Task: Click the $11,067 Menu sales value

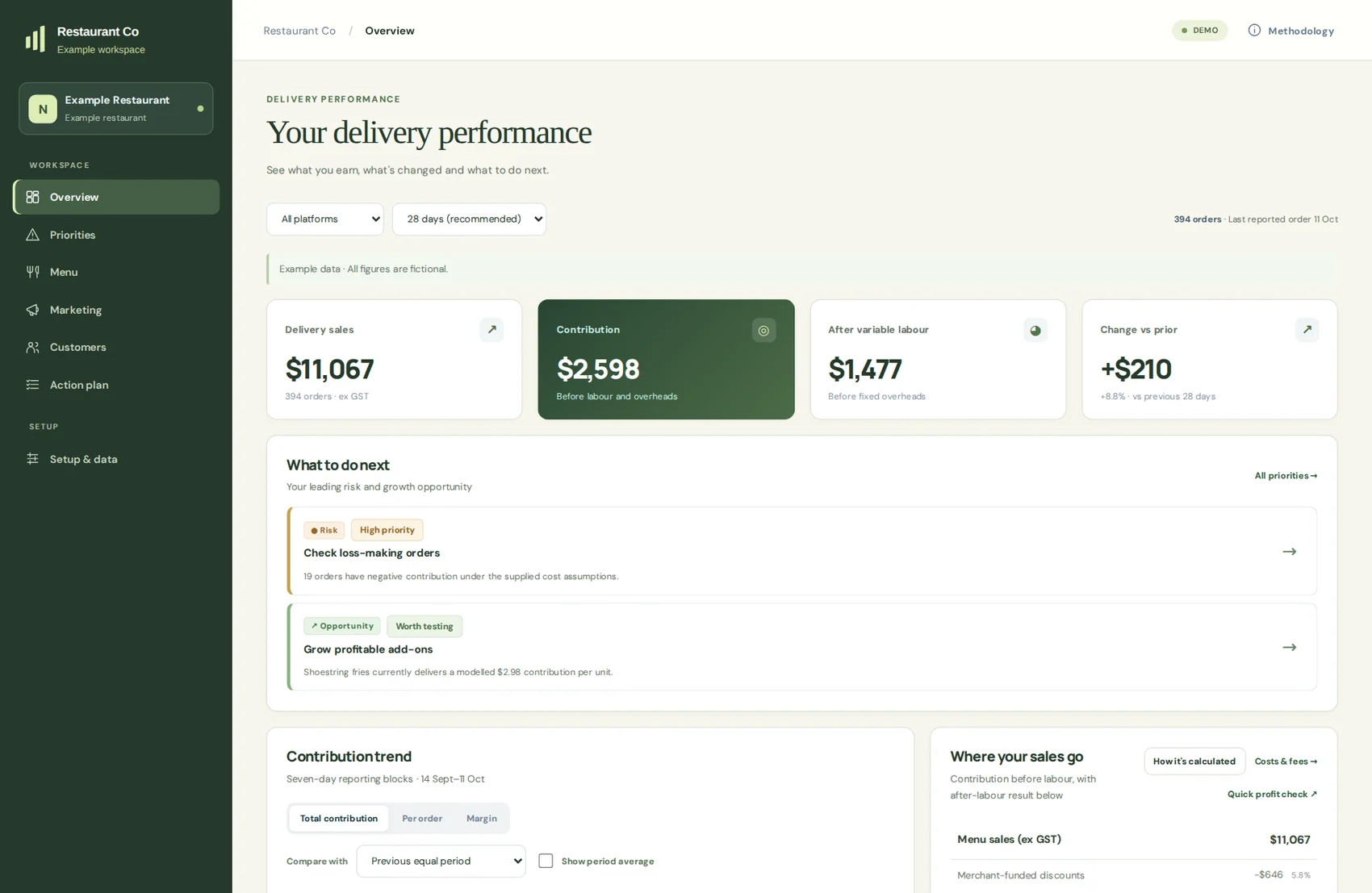Action: tap(1290, 840)
